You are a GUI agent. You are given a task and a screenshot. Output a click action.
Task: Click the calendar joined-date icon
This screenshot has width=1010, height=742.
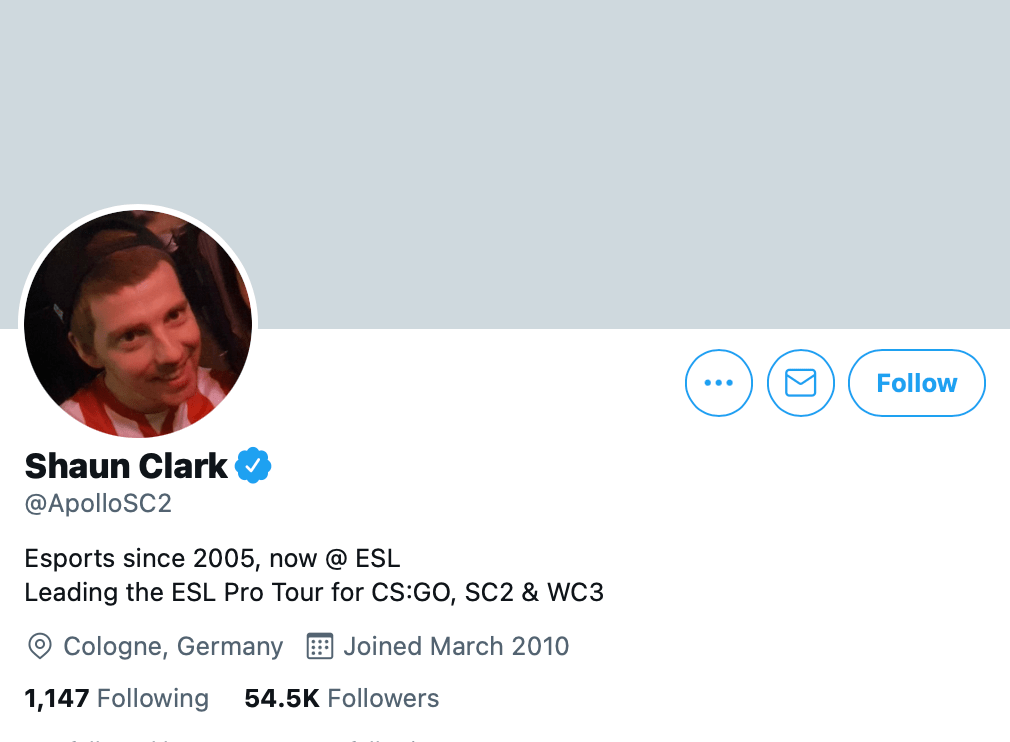[319, 646]
